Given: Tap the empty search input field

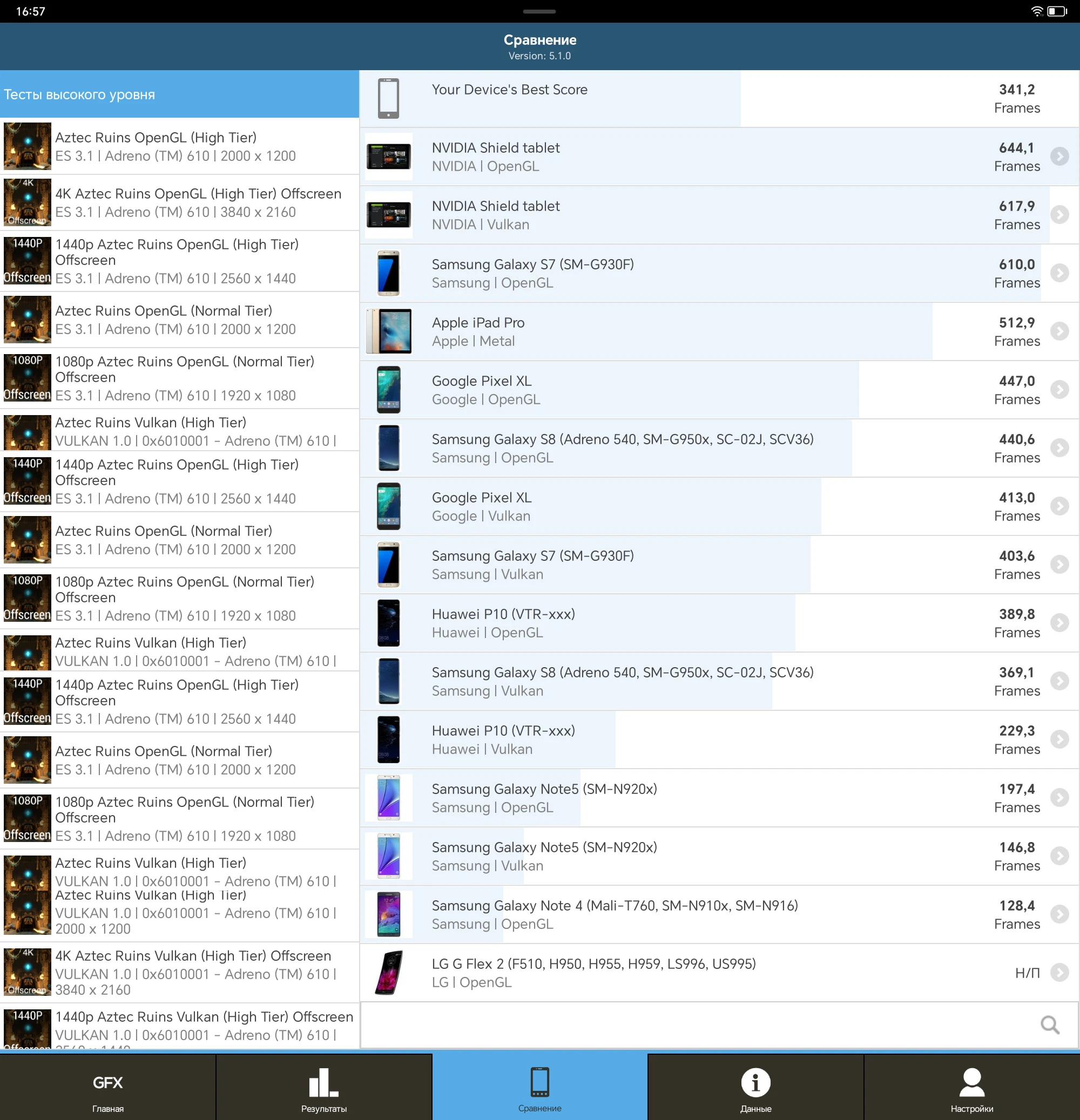Looking at the screenshot, I should tap(719, 1024).
